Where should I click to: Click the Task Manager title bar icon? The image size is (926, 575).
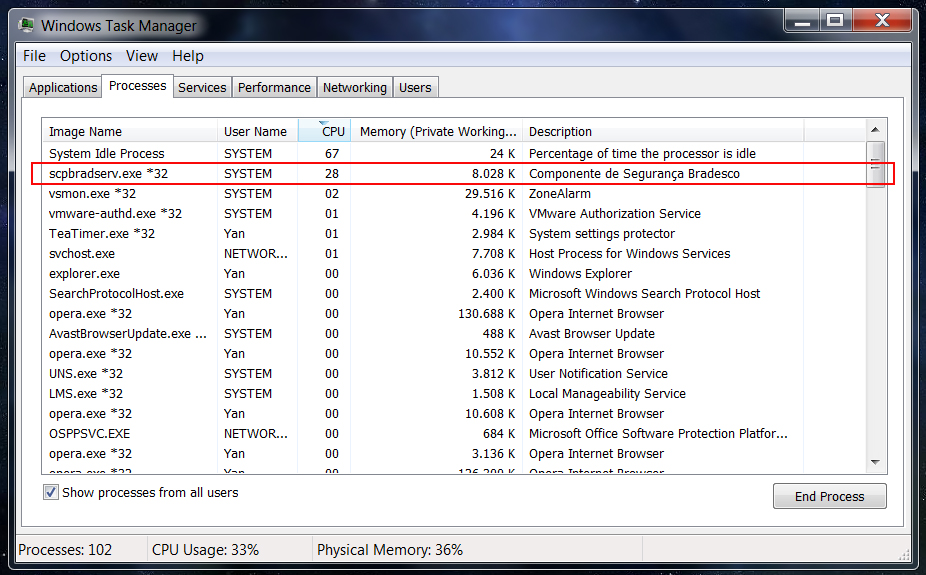pos(26,25)
